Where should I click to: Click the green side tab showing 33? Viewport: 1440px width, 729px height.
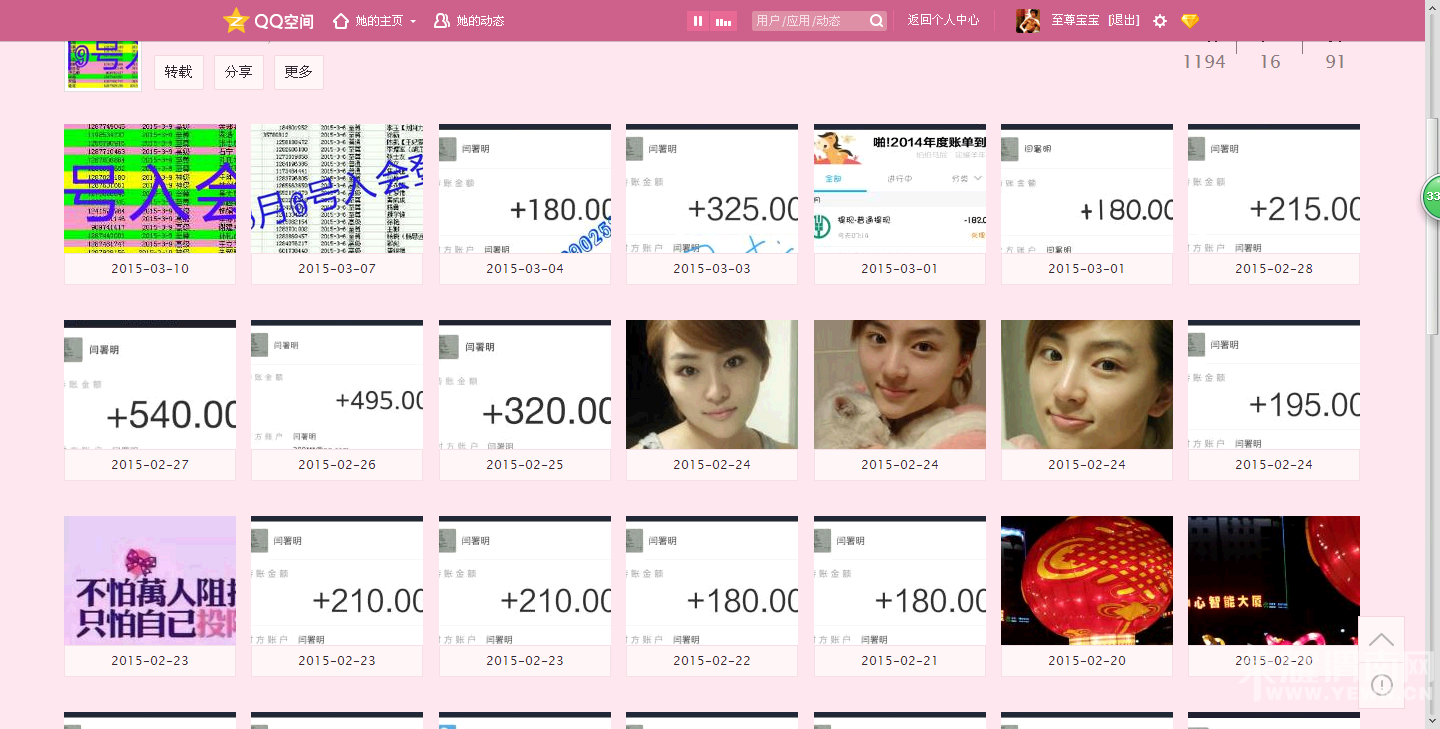tap(1430, 197)
